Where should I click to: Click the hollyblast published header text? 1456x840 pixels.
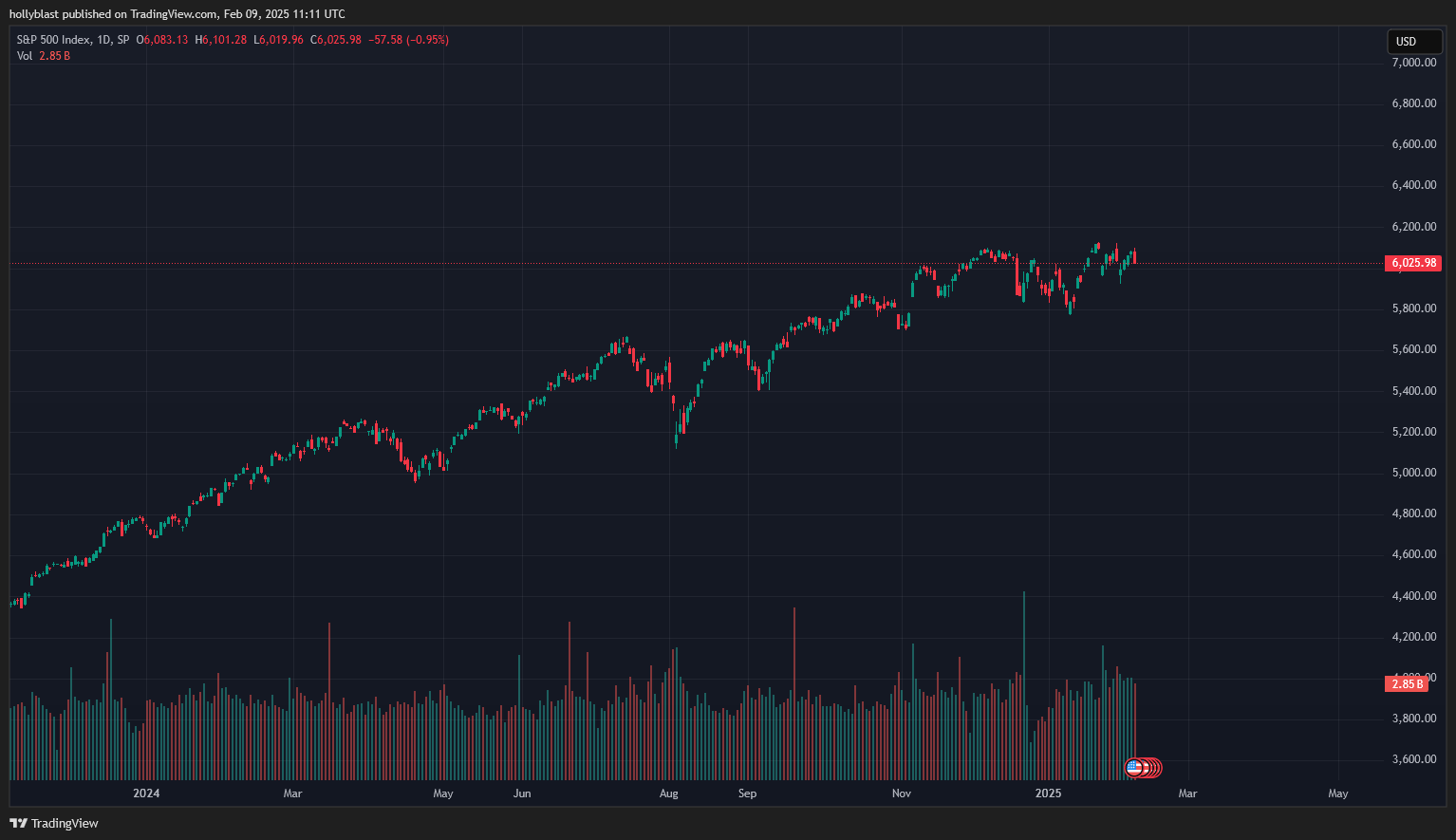(x=177, y=14)
